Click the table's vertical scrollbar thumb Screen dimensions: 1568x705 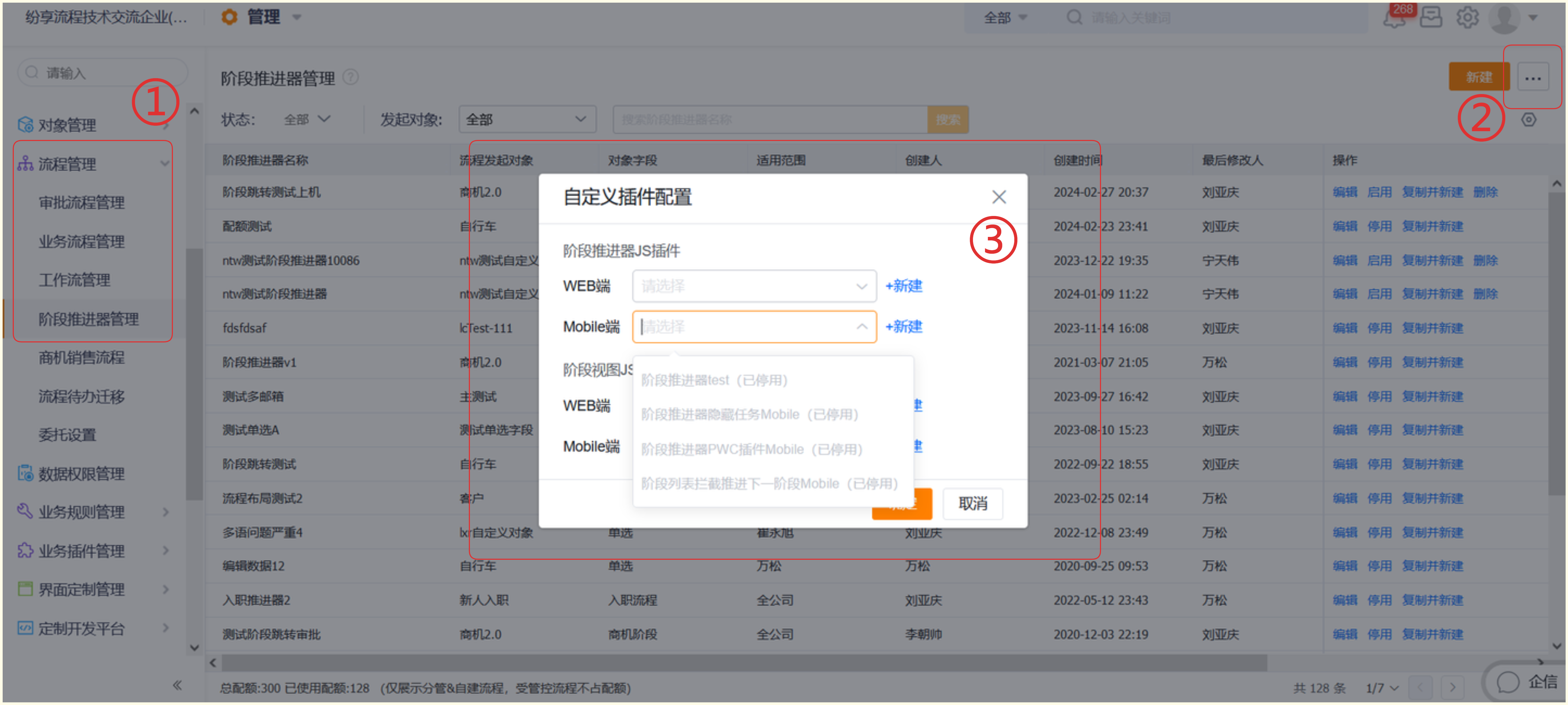point(1556,344)
